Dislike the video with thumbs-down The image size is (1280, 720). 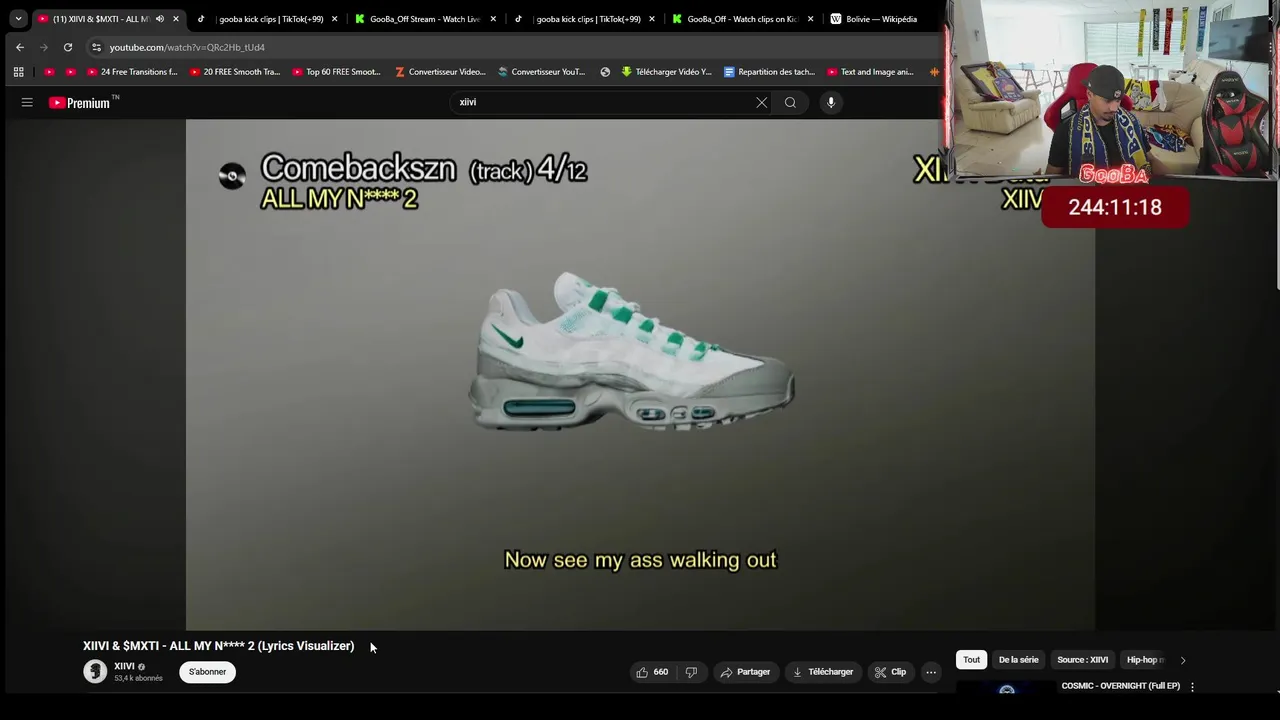(691, 672)
